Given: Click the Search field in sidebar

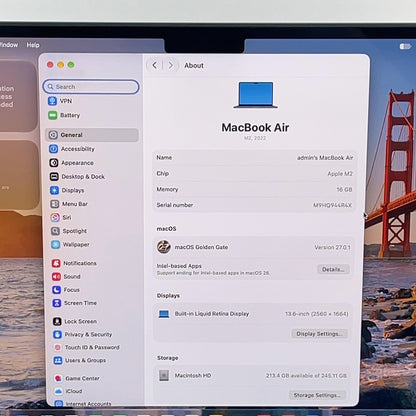Looking at the screenshot, I should pyautogui.click(x=91, y=87).
